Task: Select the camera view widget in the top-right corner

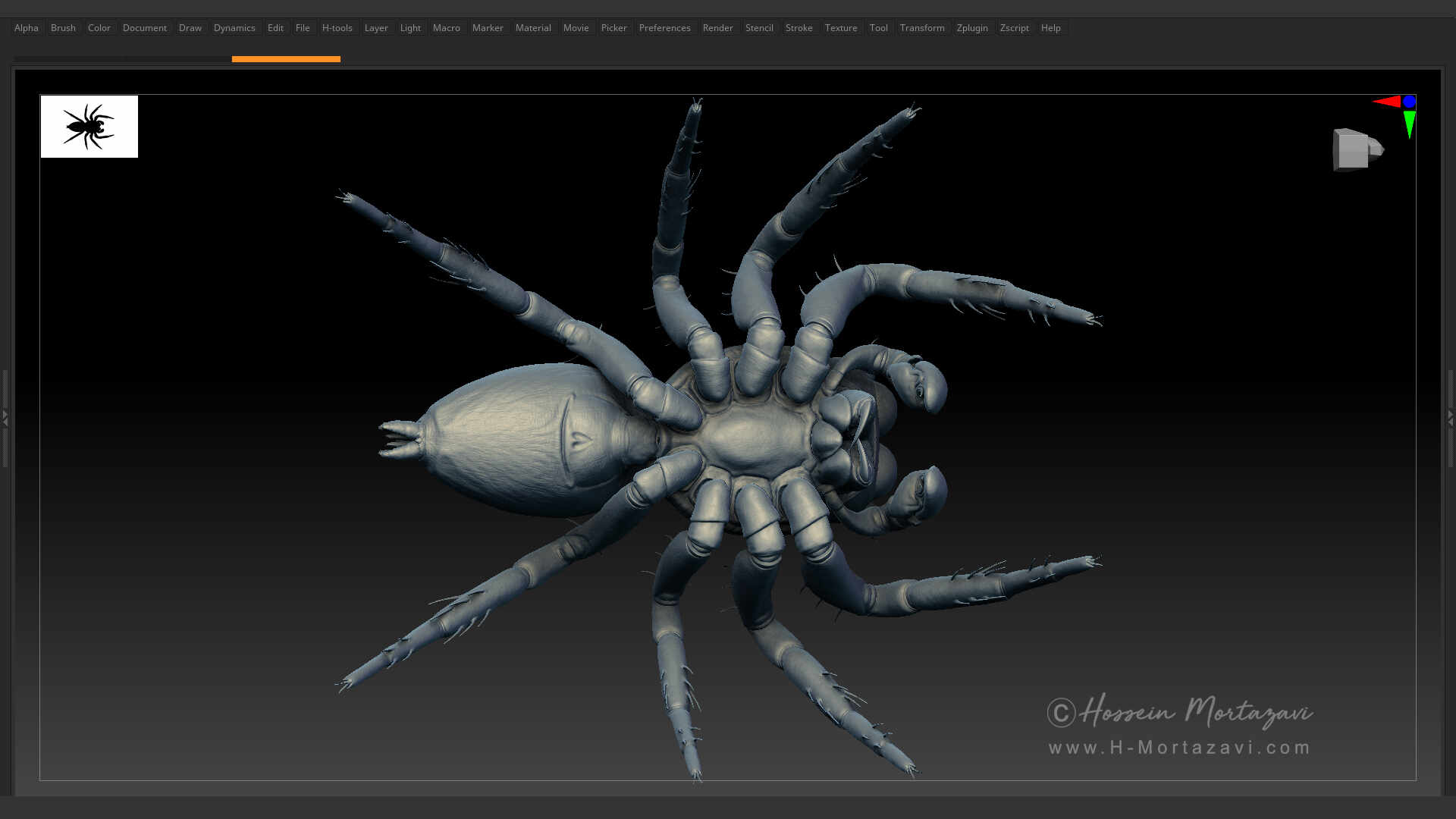Action: pyautogui.click(x=1354, y=149)
